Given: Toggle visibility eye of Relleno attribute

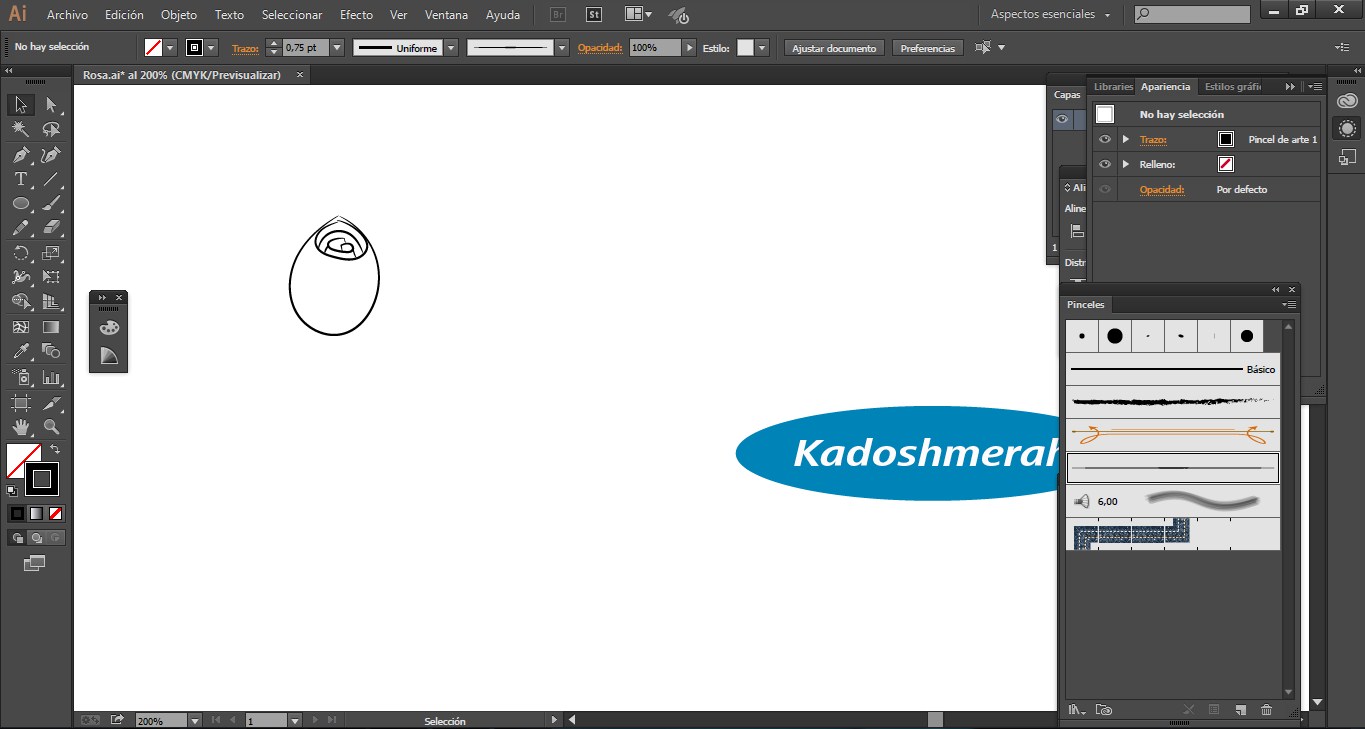Looking at the screenshot, I should click(x=1105, y=164).
